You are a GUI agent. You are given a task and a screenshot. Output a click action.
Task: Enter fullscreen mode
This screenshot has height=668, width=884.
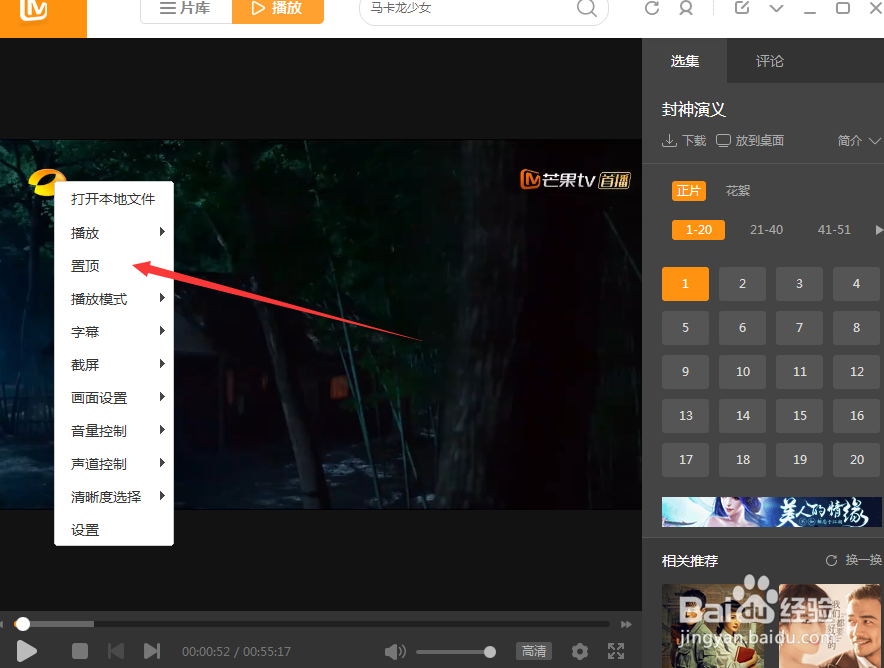click(x=616, y=651)
